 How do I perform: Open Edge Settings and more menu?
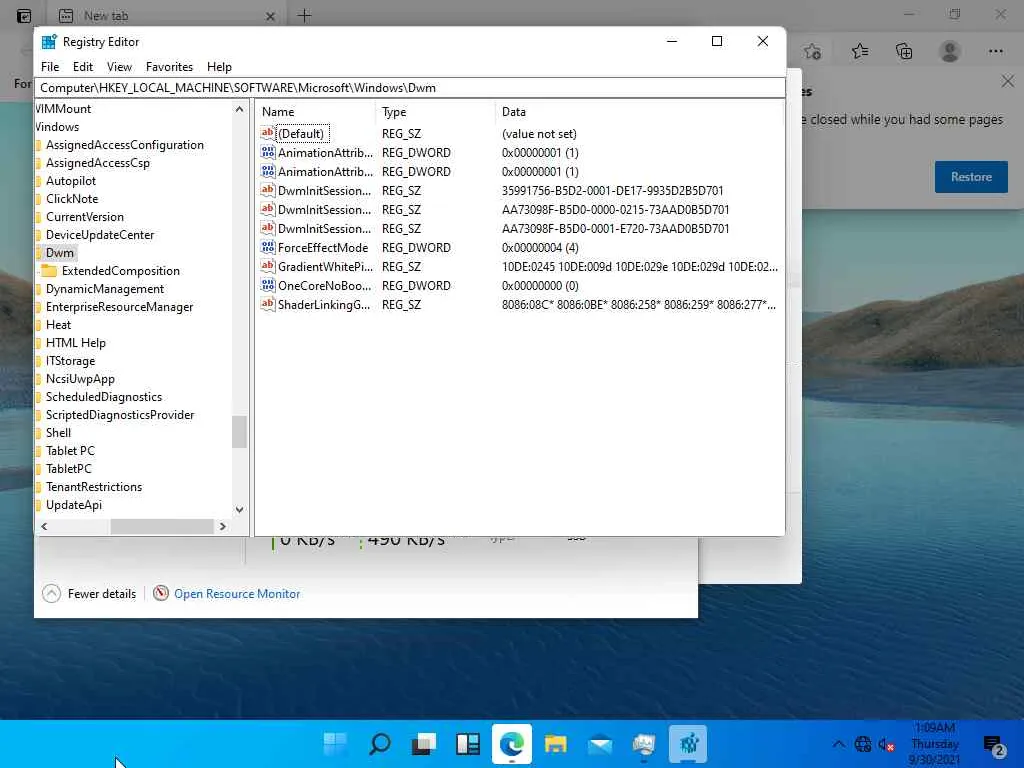(x=995, y=51)
